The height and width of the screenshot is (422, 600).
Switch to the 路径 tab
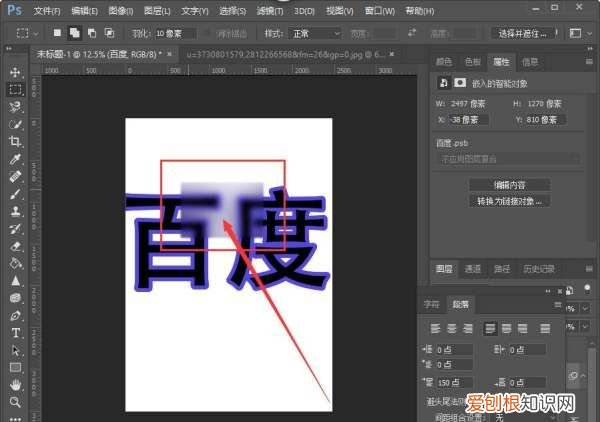(x=502, y=269)
